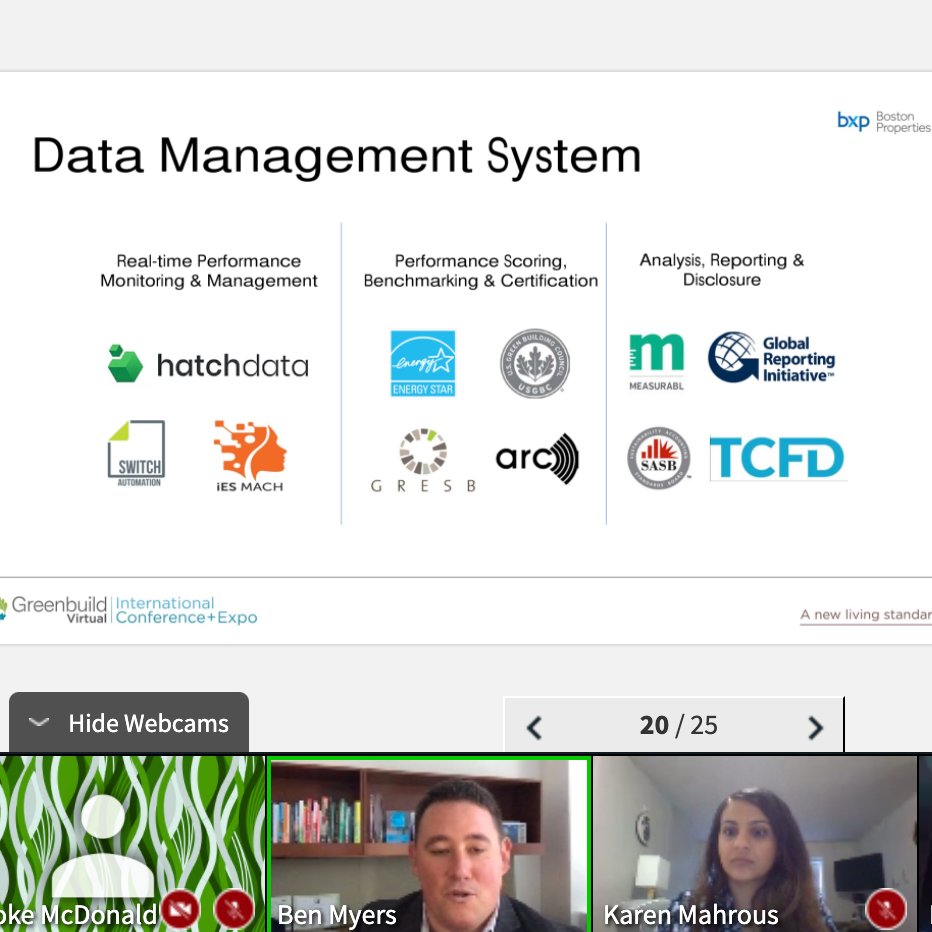The height and width of the screenshot is (932, 932).
Task: Click the iES MACH logo
Action: click(250, 456)
